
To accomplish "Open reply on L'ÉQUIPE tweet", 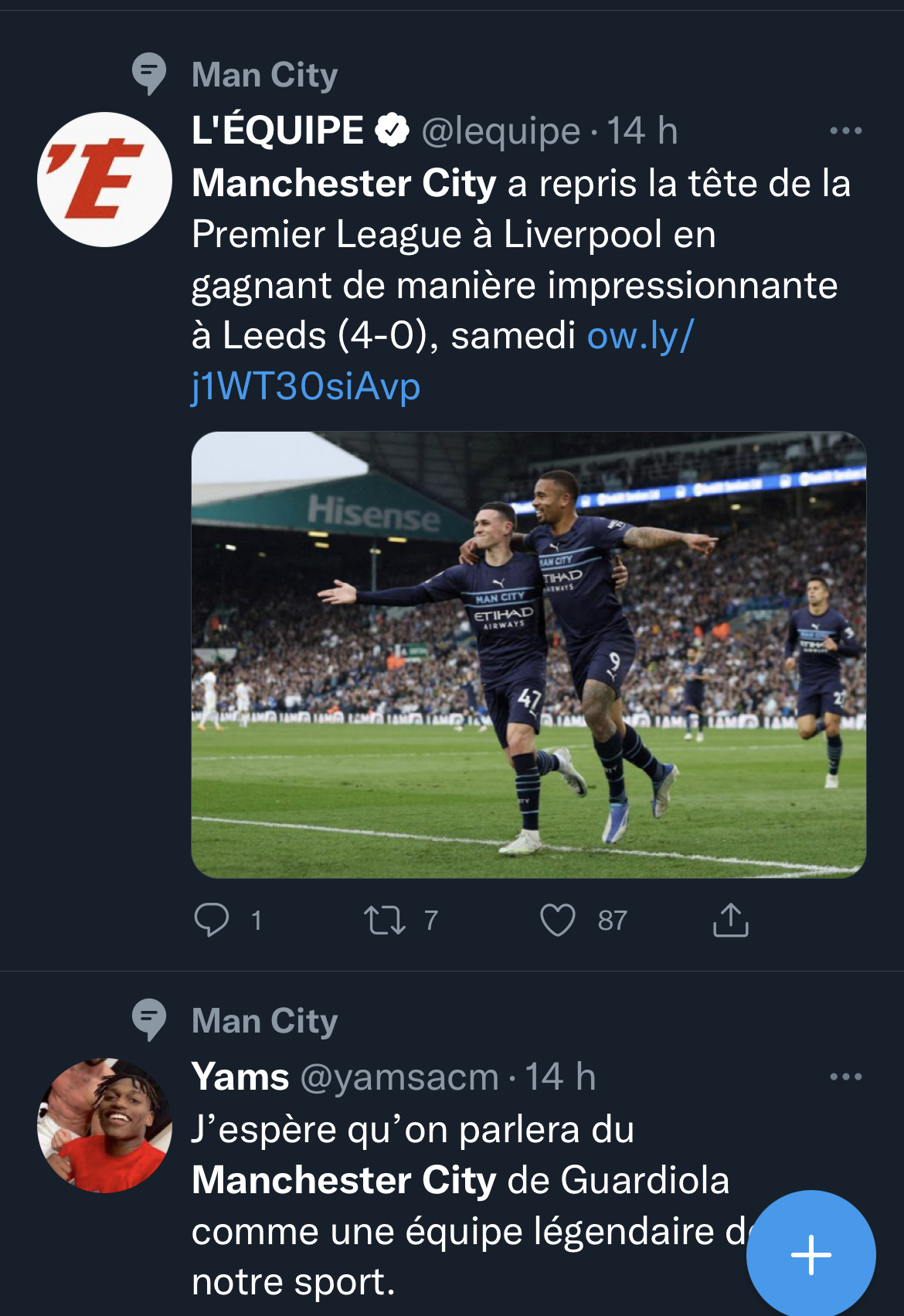I will point(211,920).
